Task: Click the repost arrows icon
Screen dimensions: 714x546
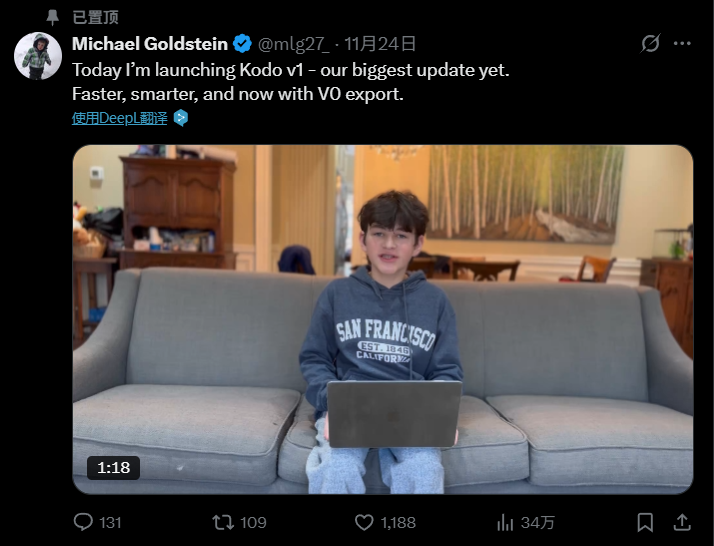Action: pyautogui.click(x=224, y=522)
